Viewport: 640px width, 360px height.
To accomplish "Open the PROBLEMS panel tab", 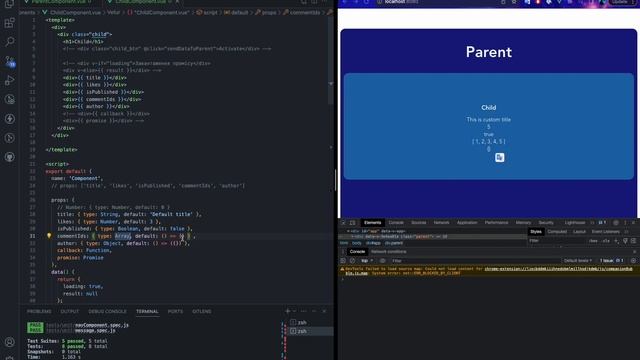I will (x=39, y=311).
